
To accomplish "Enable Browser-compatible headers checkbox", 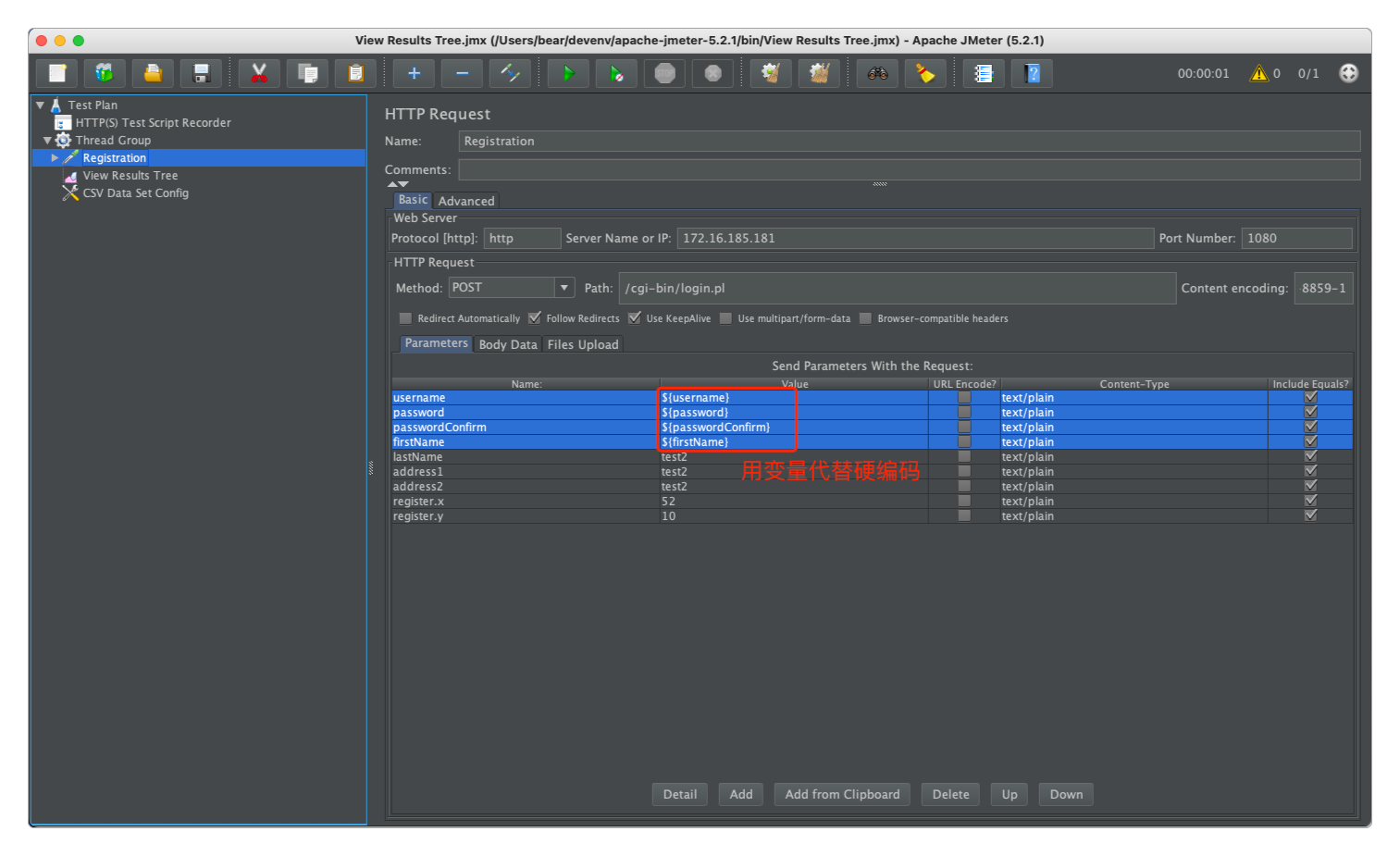I will [x=865, y=318].
